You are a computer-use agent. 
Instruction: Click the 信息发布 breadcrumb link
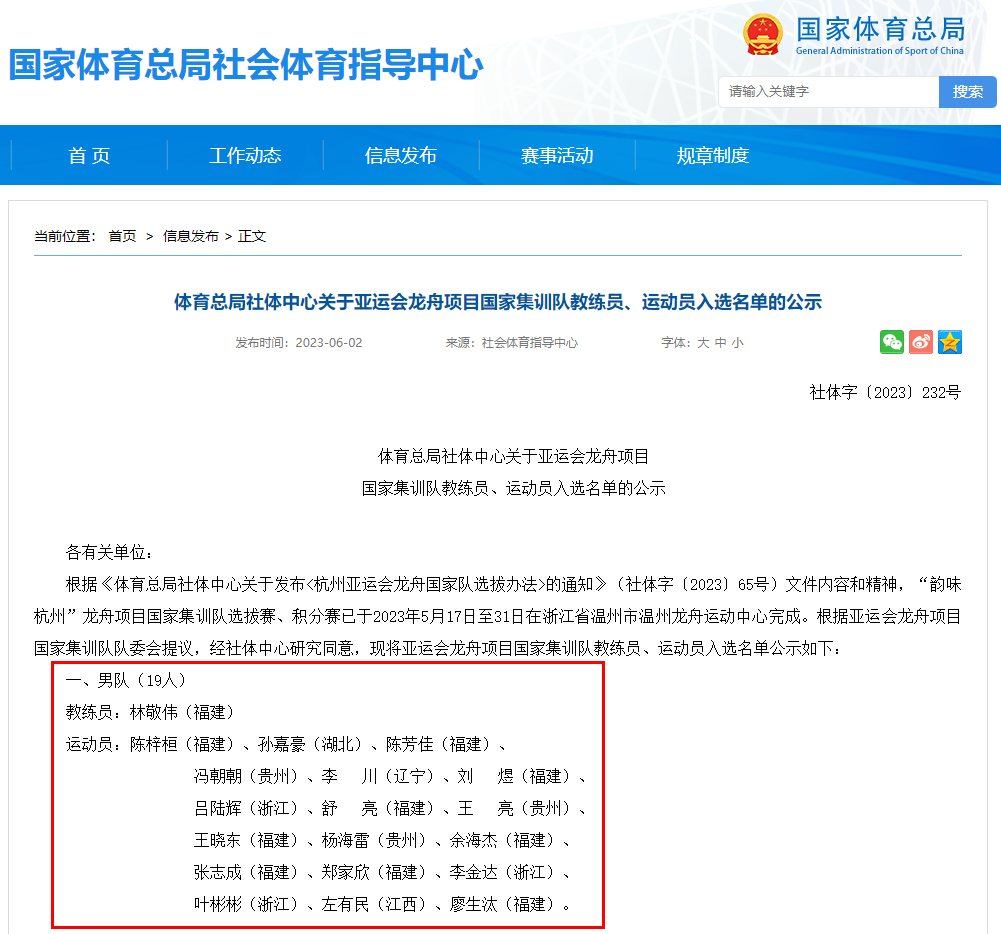tap(190, 236)
